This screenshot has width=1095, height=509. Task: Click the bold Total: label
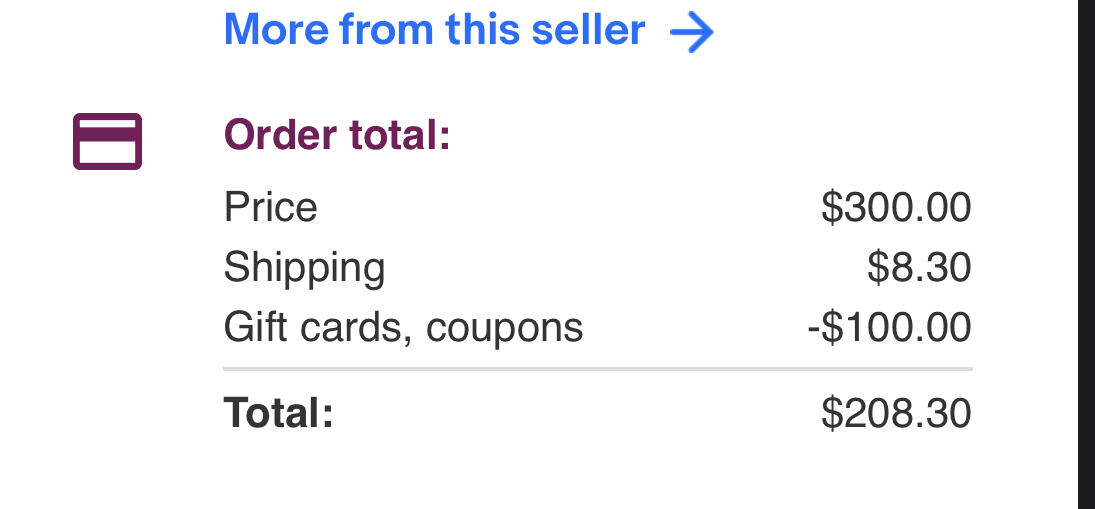point(278,413)
